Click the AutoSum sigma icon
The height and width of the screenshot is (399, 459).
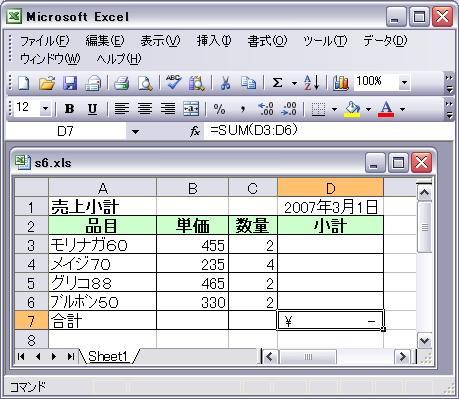277,83
